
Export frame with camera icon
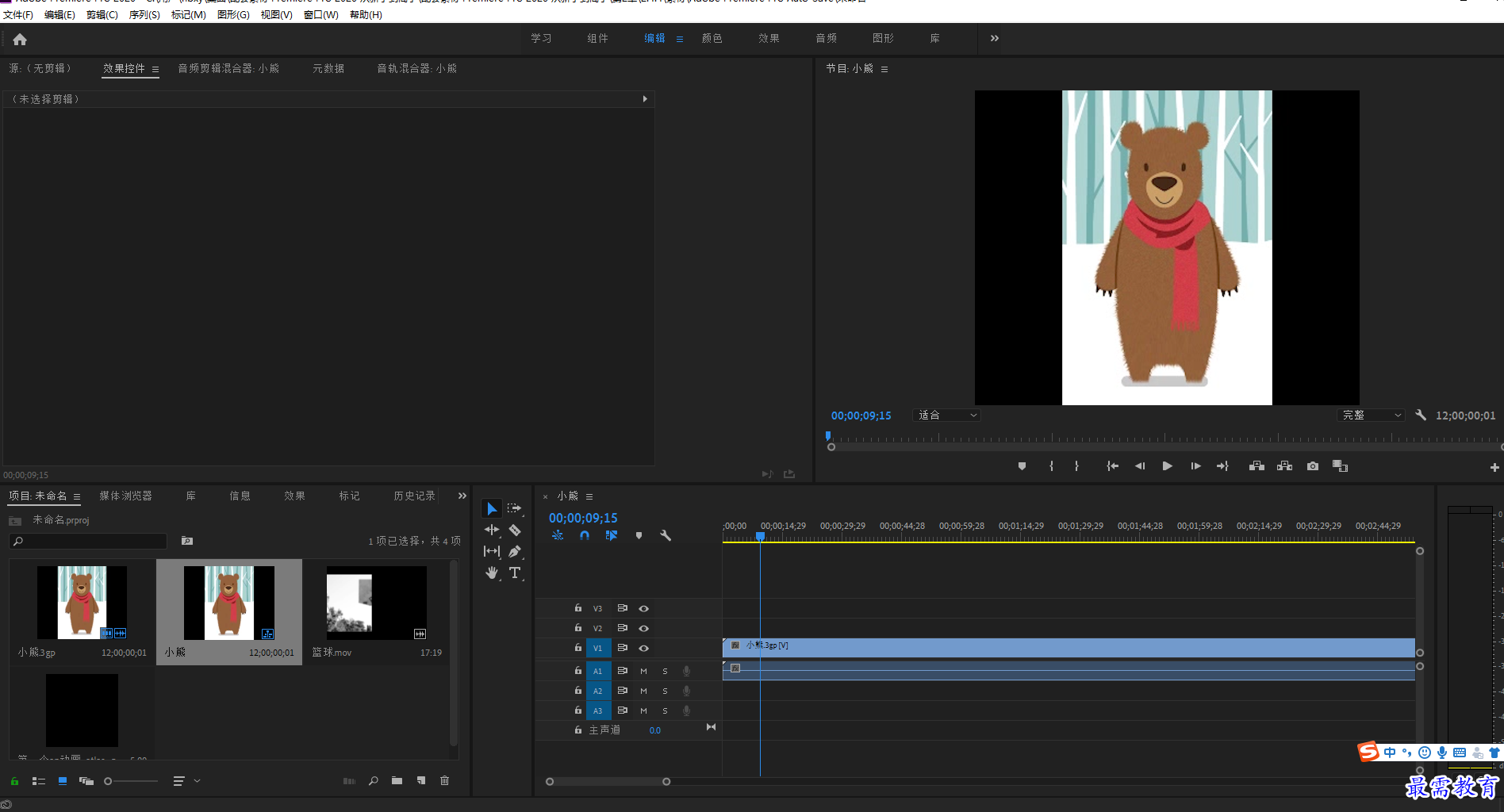pos(1313,466)
